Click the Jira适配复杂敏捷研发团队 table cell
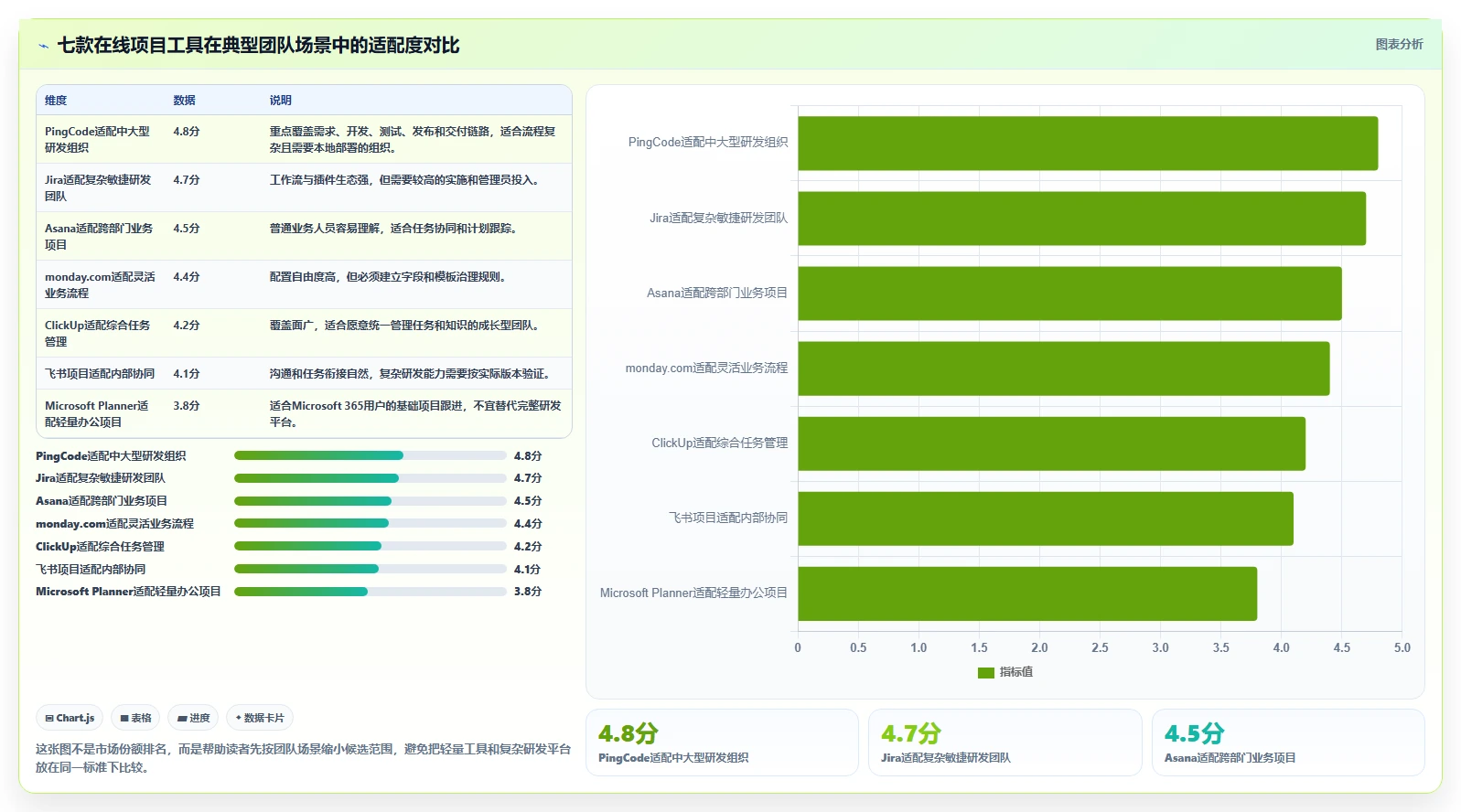1461x812 pixels. (x=99, y=188)
